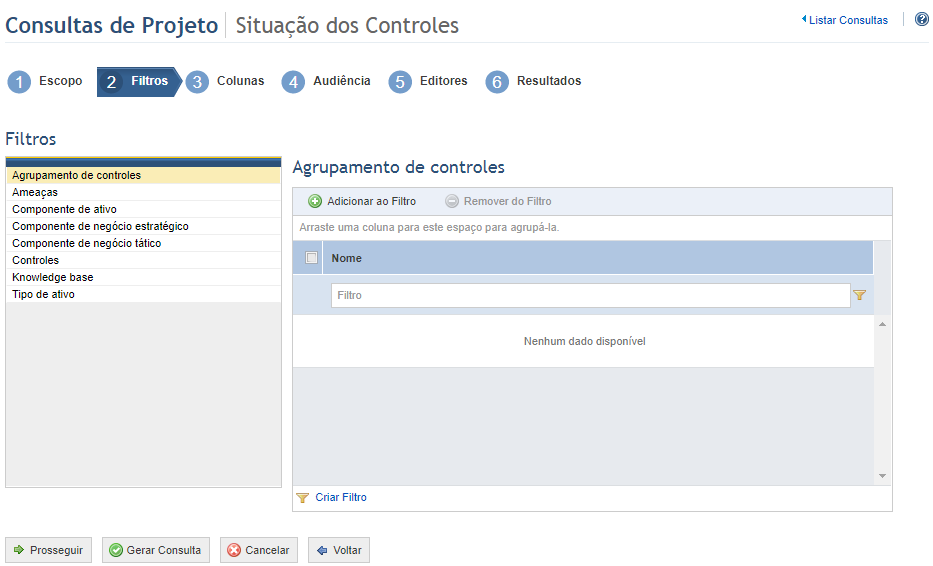Select Ameaças in the filters list
The image size is (933, 566).
(143, 192)
